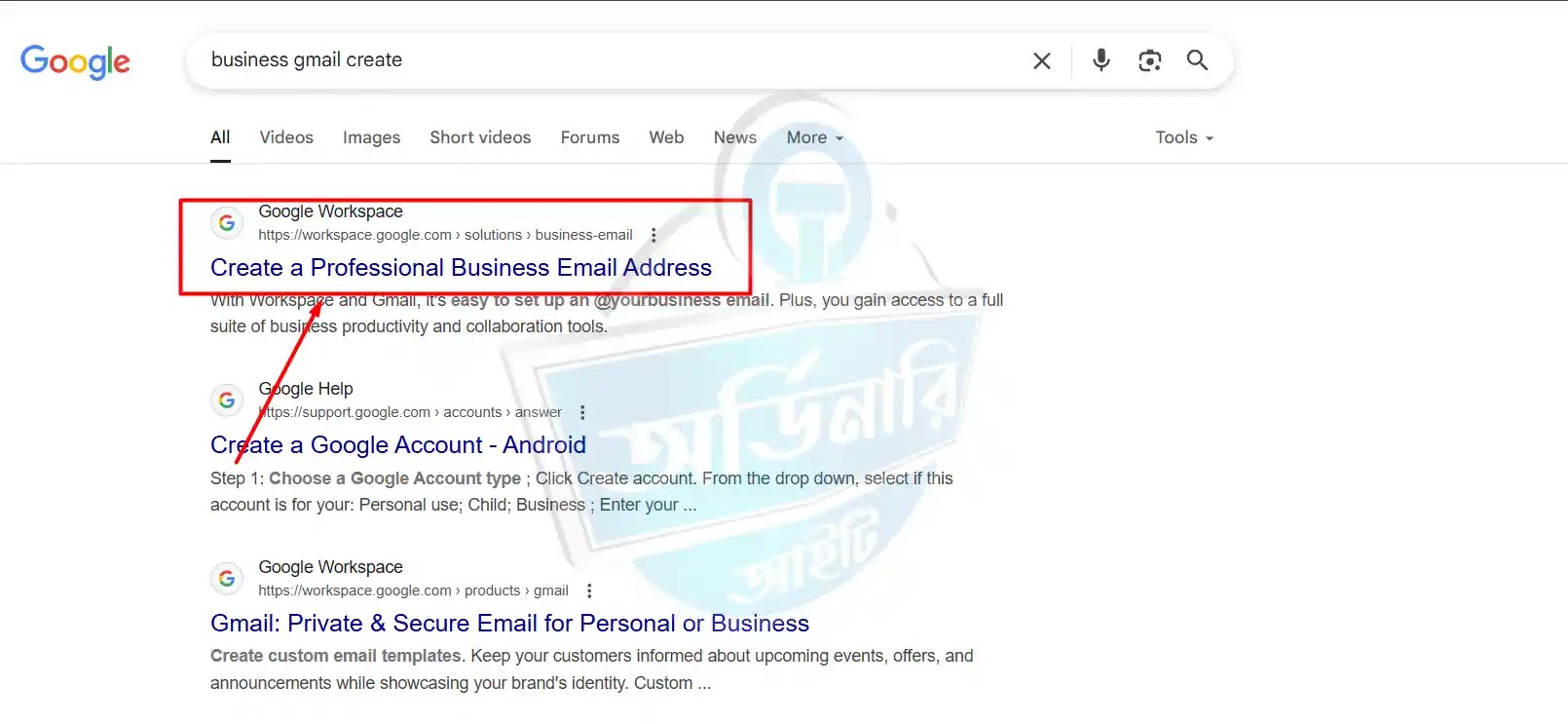Click the Google logo
1568x724 pixels.
click(75, 61)
